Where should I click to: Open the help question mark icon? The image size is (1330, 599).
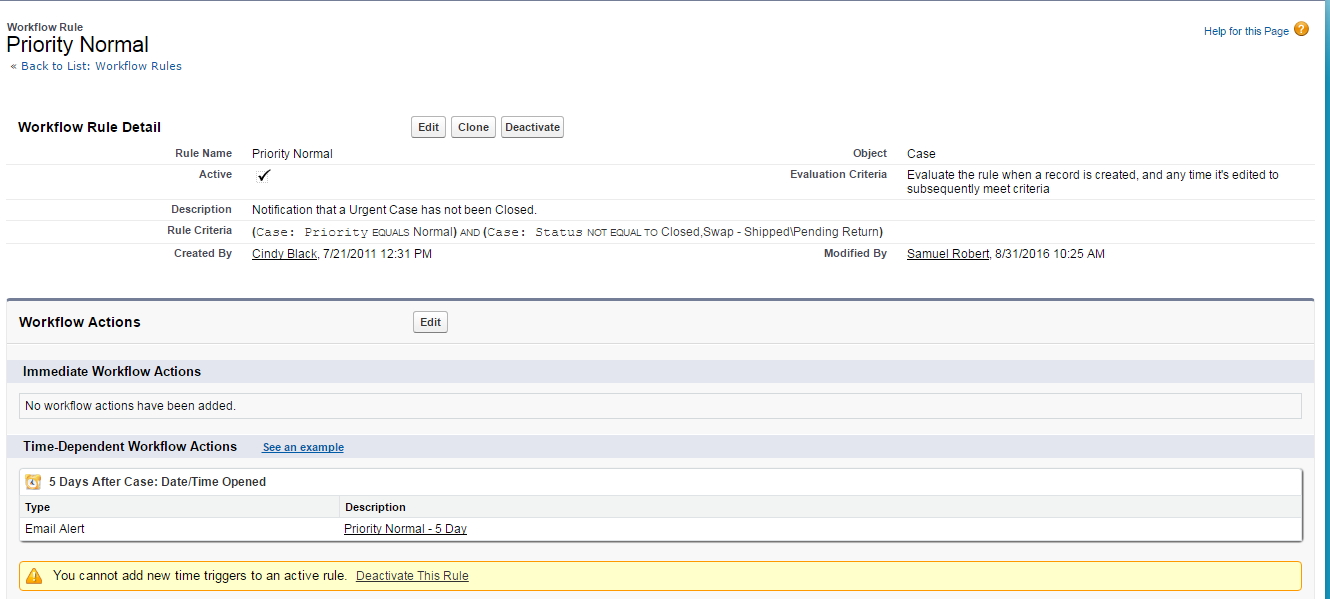(x=1301, y=29)
